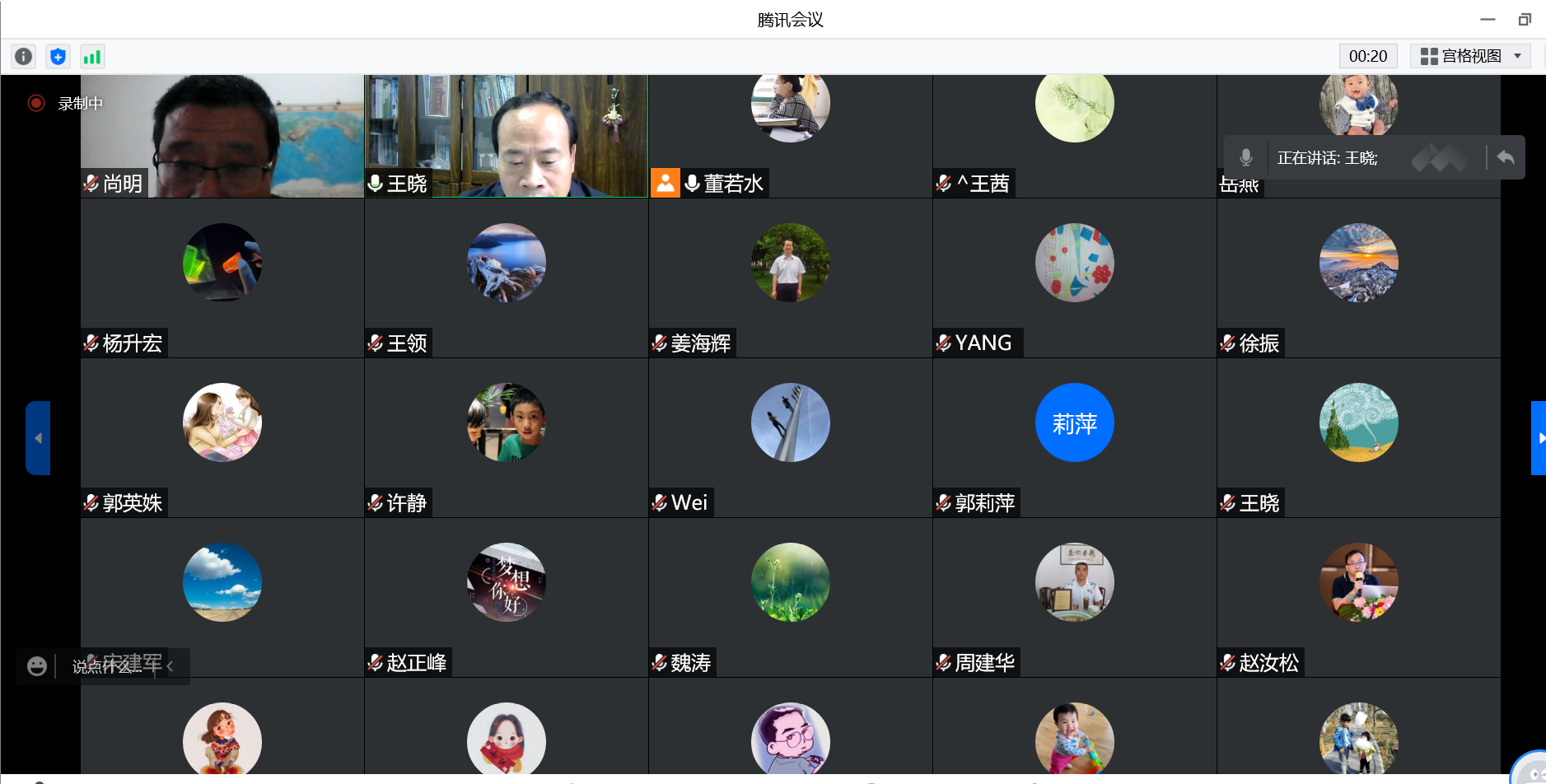Screen dimensions: 1546x784
Task: Click muted mic icon beside 姜海辉
Action: coord(660,343)
